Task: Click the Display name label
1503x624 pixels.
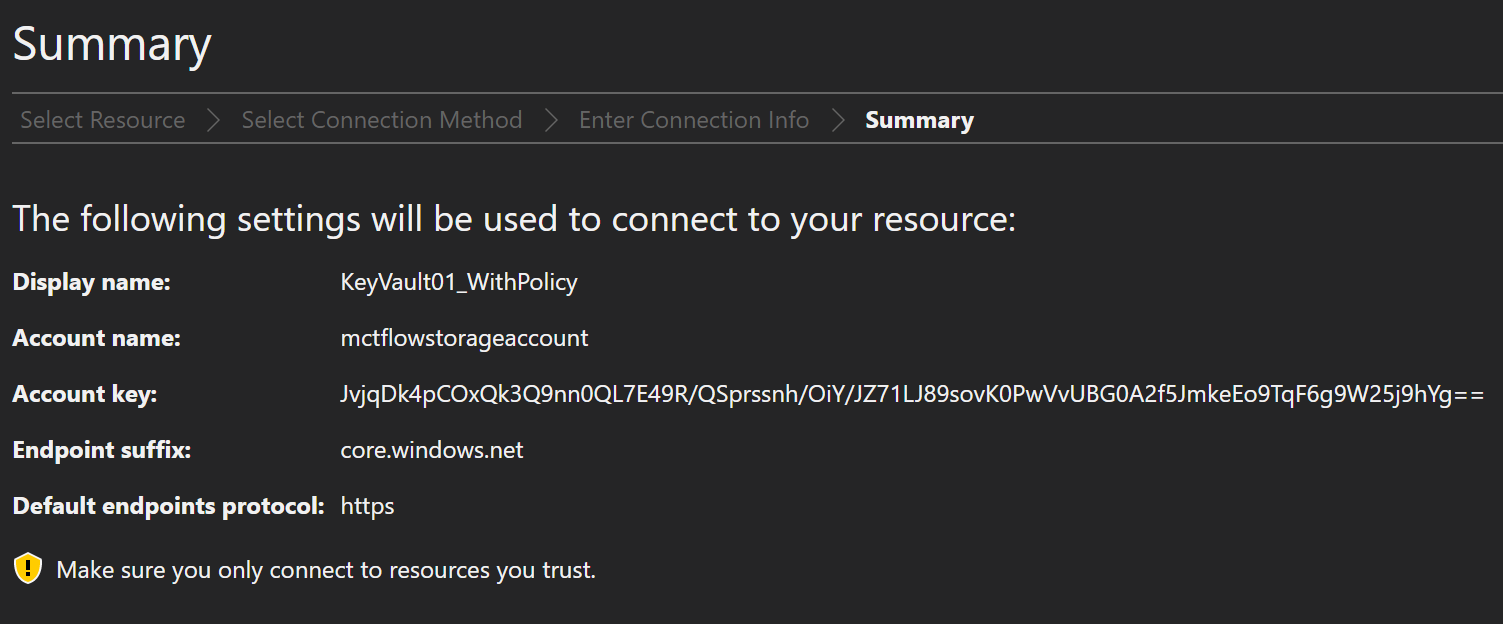Action: (x=92, y=282)
